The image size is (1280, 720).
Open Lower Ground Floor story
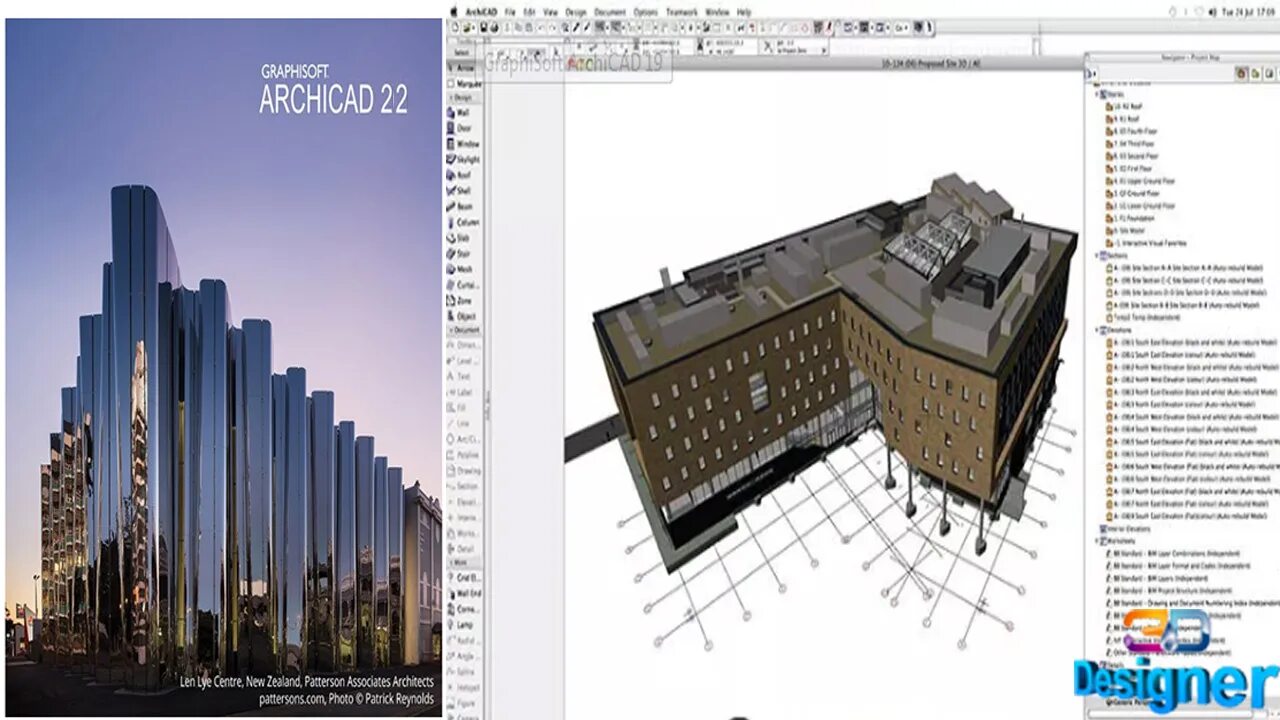(x=1140, y=206)
